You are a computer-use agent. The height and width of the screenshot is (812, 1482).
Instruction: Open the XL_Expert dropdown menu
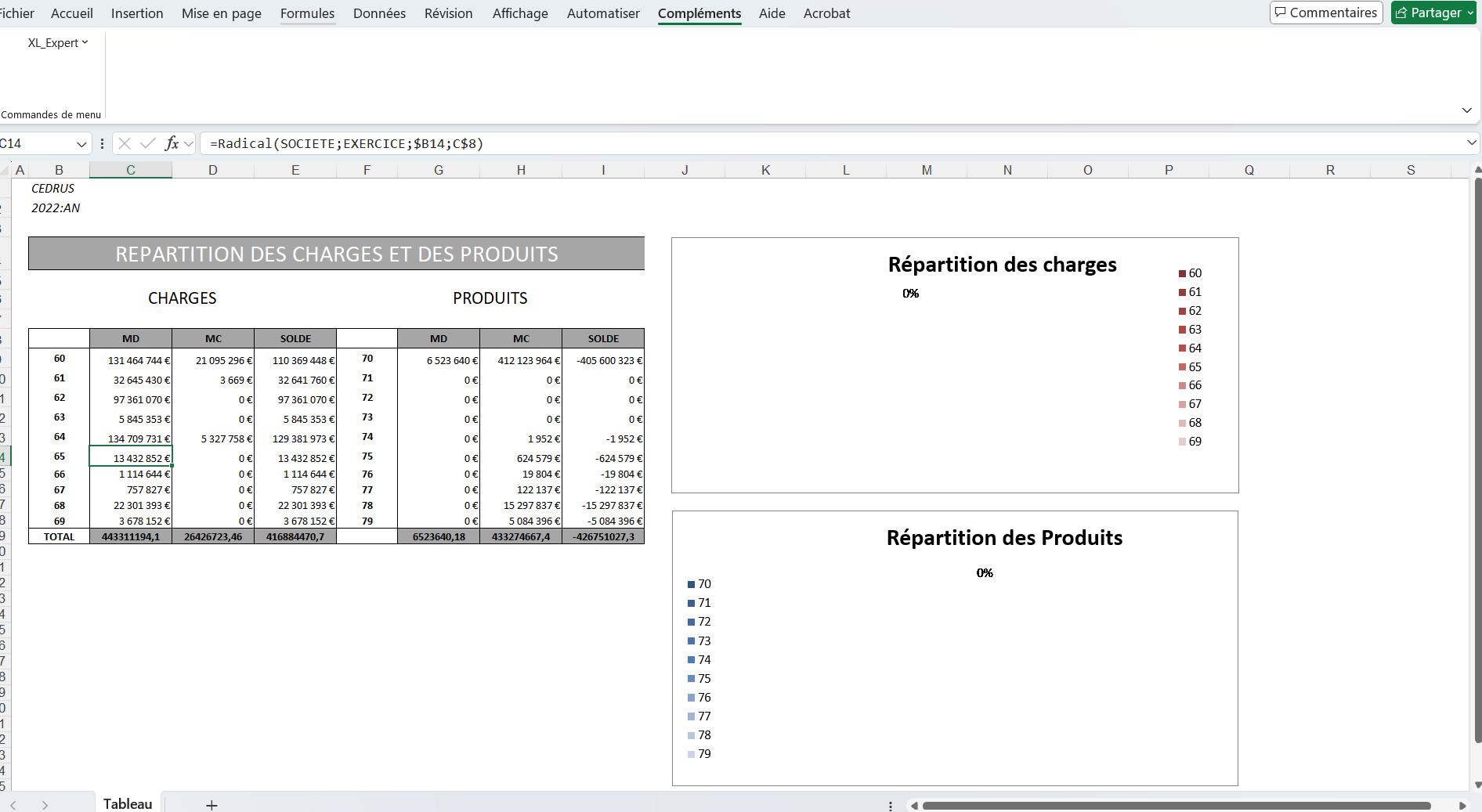tap(57, 43)
